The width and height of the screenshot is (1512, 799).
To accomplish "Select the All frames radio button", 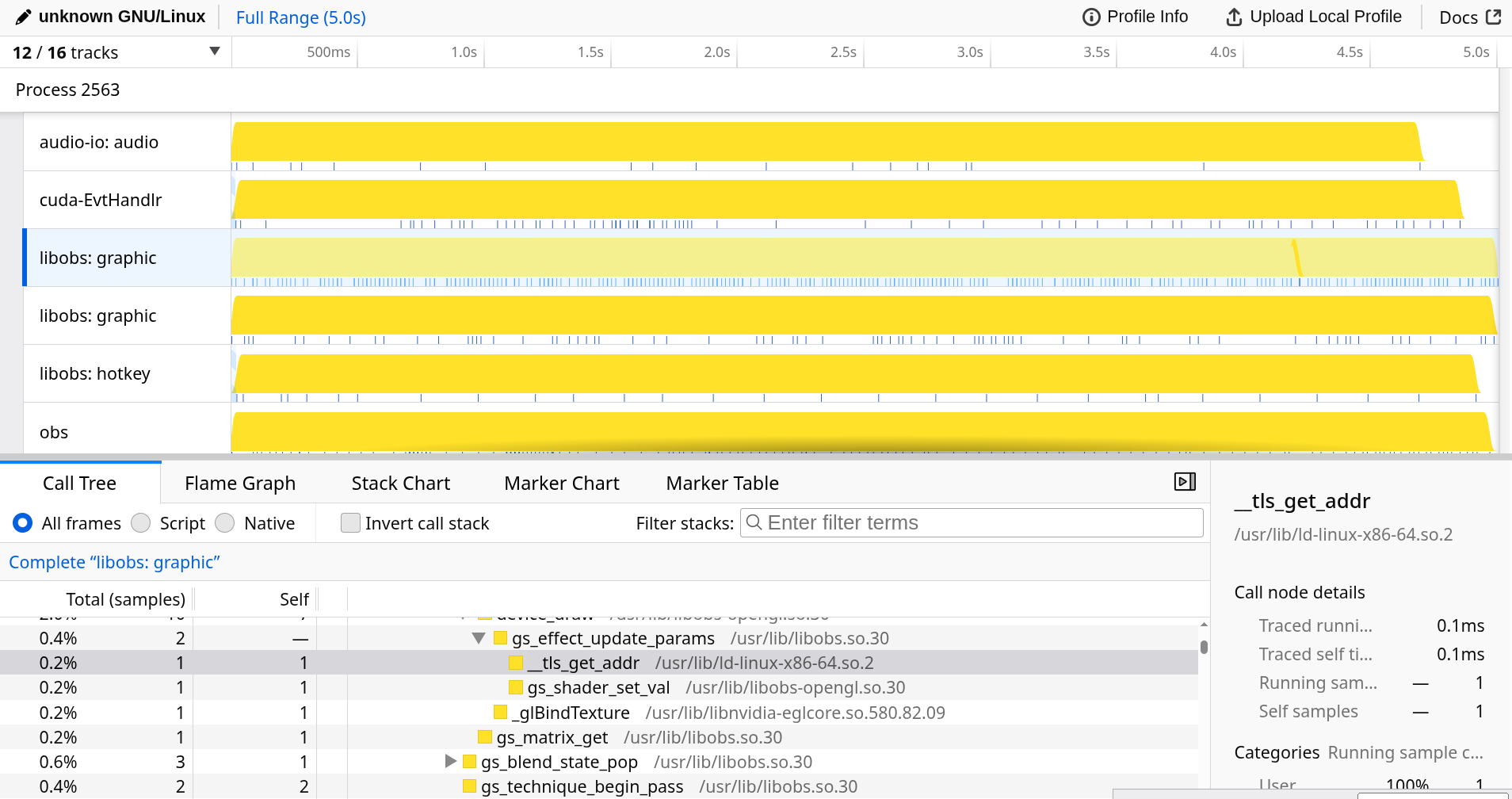I will coord(23,523).
